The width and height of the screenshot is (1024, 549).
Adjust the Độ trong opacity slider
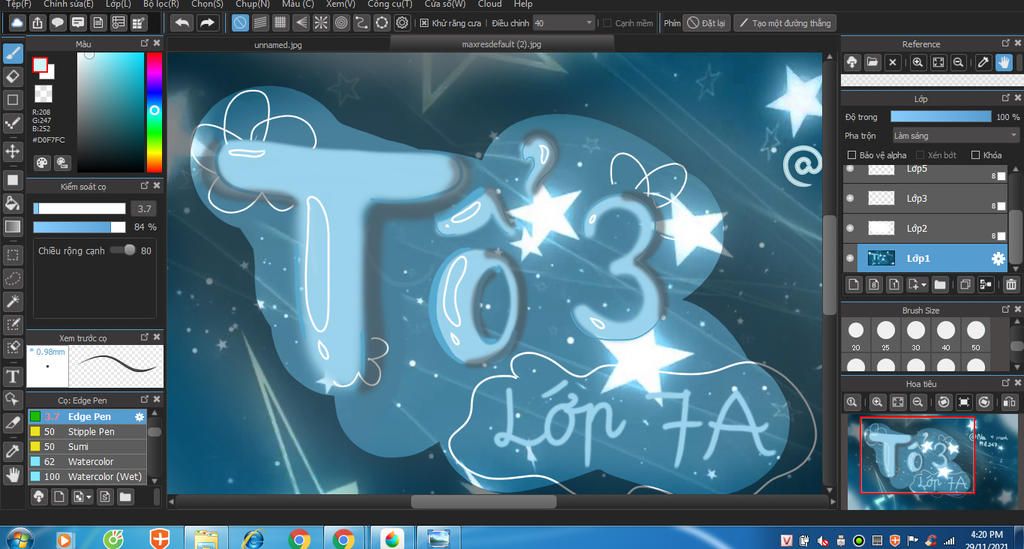[x=940, y=116]
